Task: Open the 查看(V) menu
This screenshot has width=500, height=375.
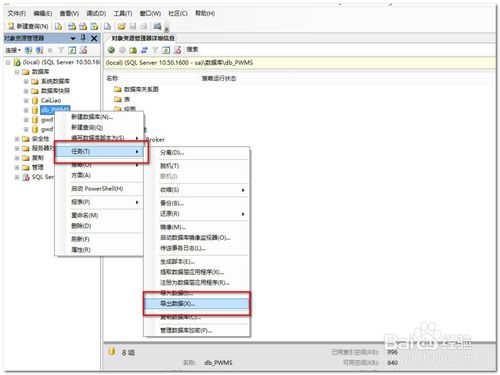Action: [69, 13]
